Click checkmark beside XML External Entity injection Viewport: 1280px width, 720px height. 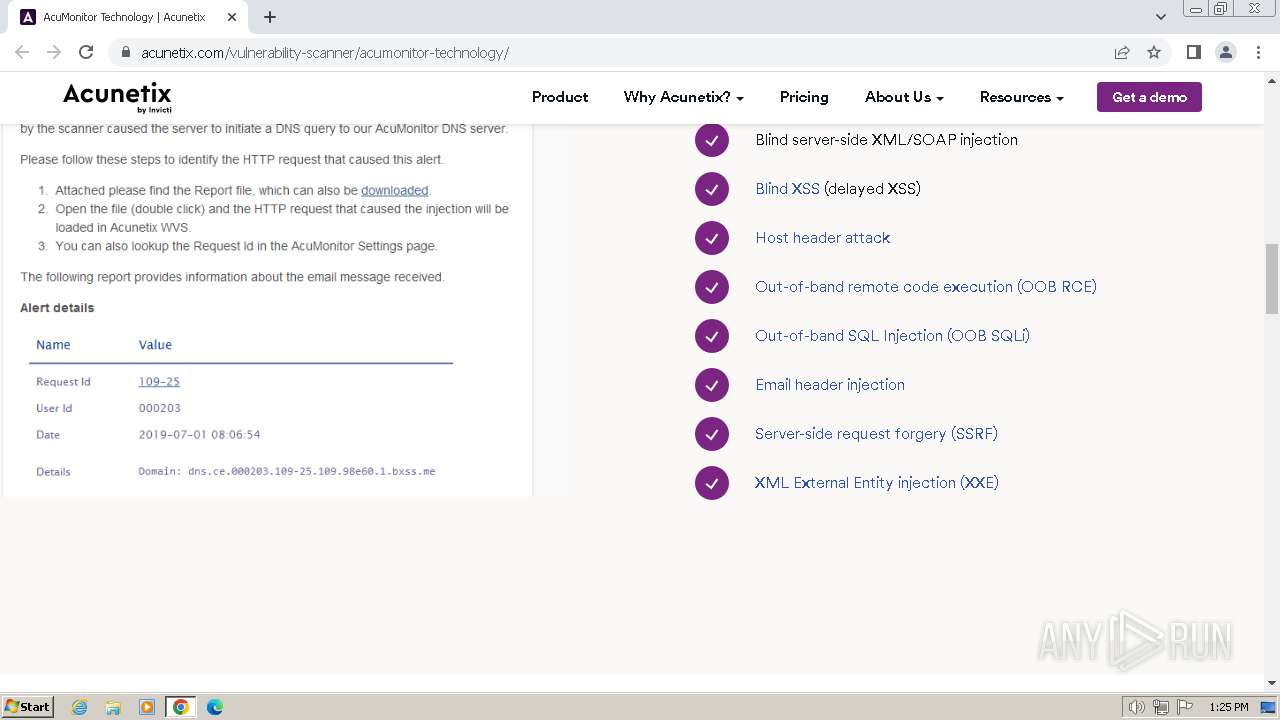(712, 483)
